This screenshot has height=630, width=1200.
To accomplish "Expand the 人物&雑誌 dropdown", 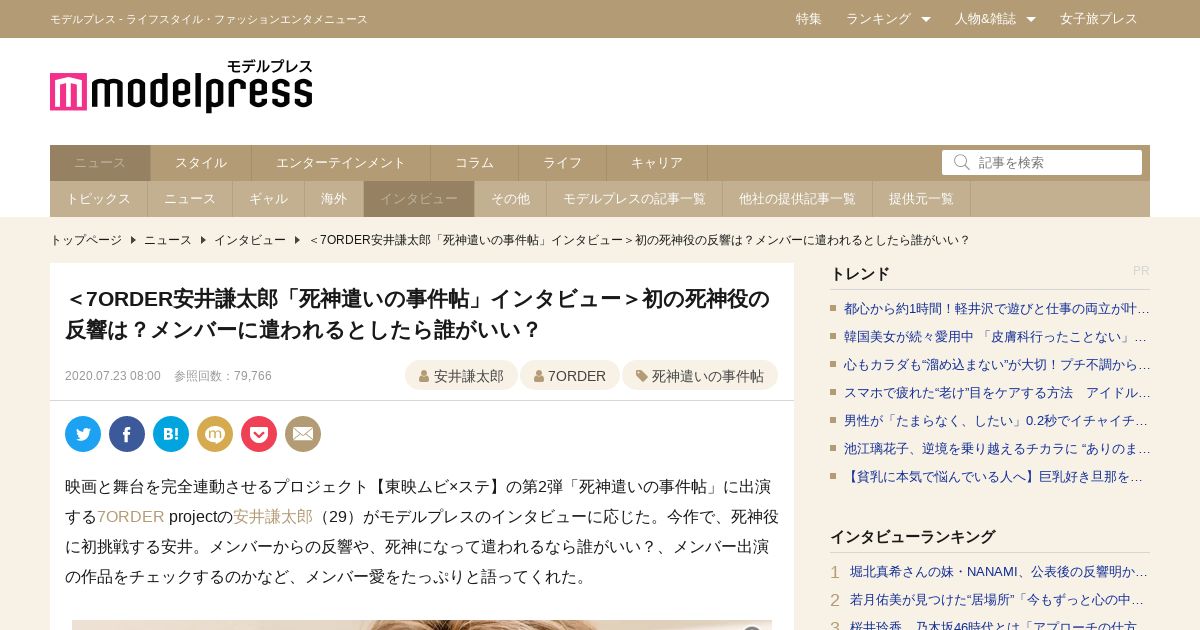I will (995, 19).
